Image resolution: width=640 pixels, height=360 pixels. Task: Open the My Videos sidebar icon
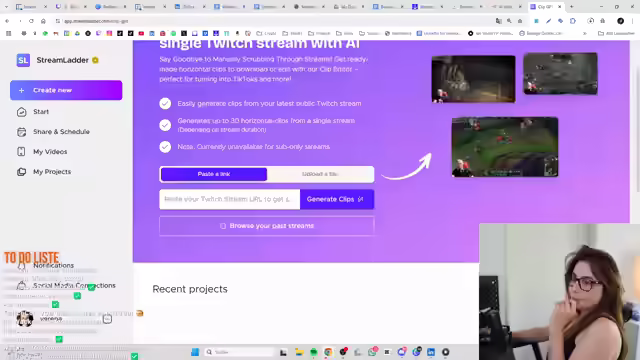tap(22, 152)
